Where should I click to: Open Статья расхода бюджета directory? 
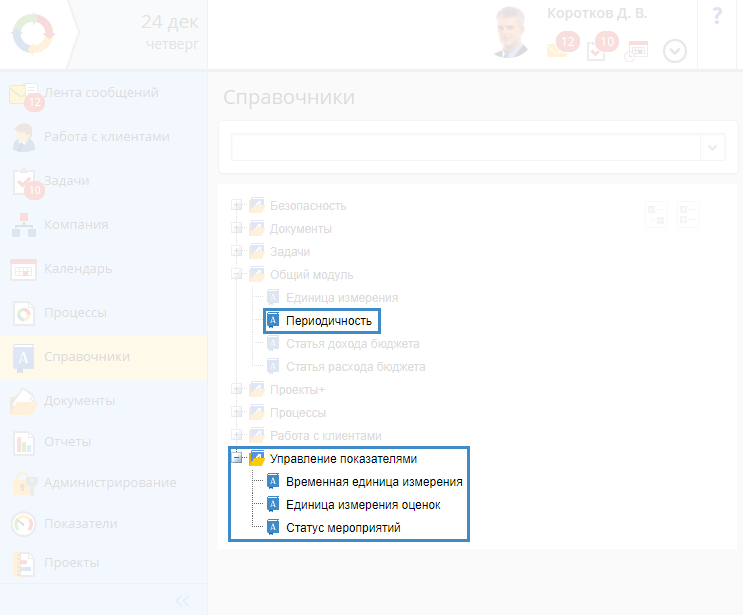tap(355, 367)
